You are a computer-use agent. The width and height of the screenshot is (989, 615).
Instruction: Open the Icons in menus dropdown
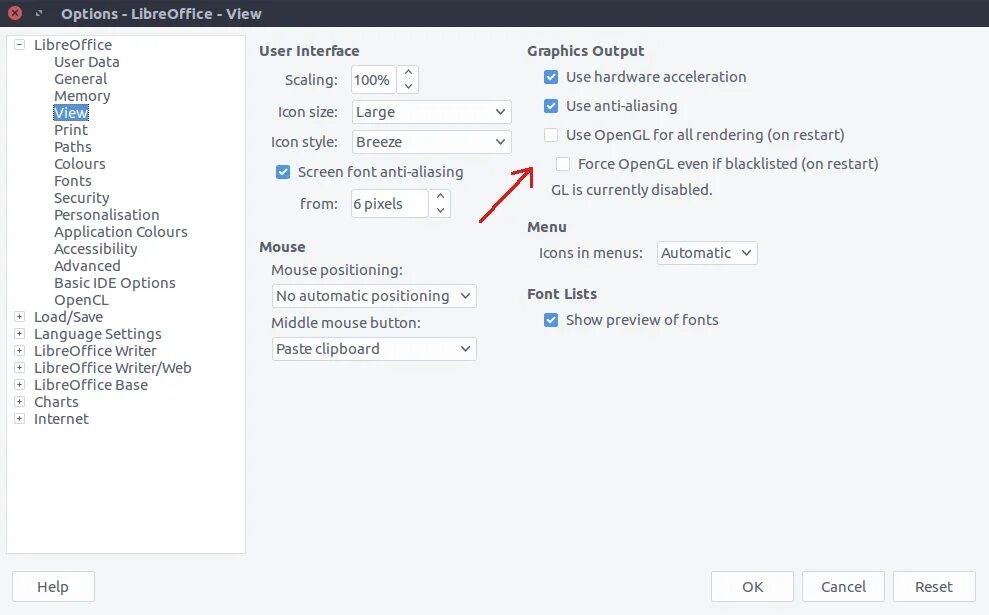(707, 253)
